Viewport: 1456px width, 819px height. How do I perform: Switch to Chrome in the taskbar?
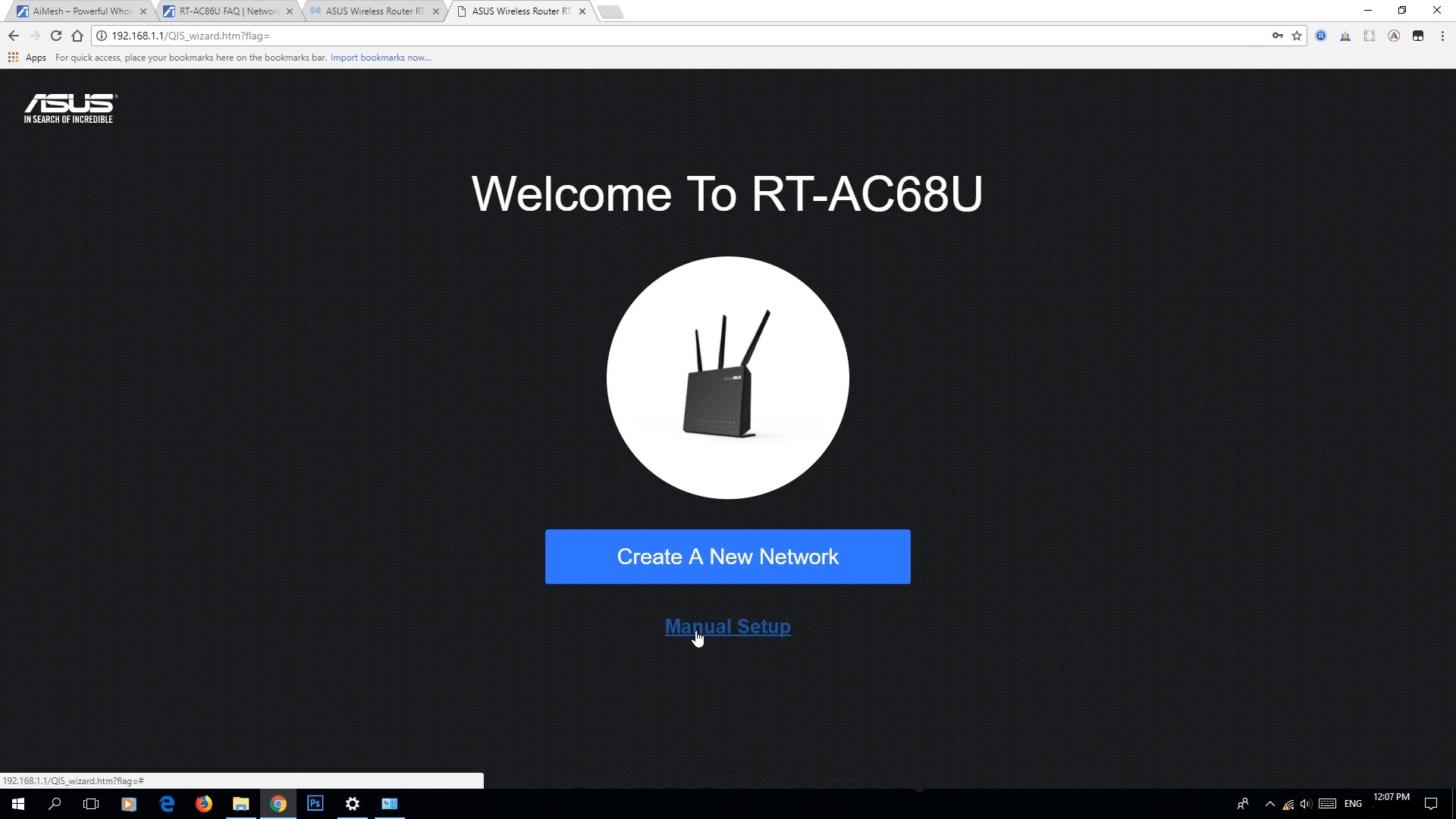pos(278,804)
